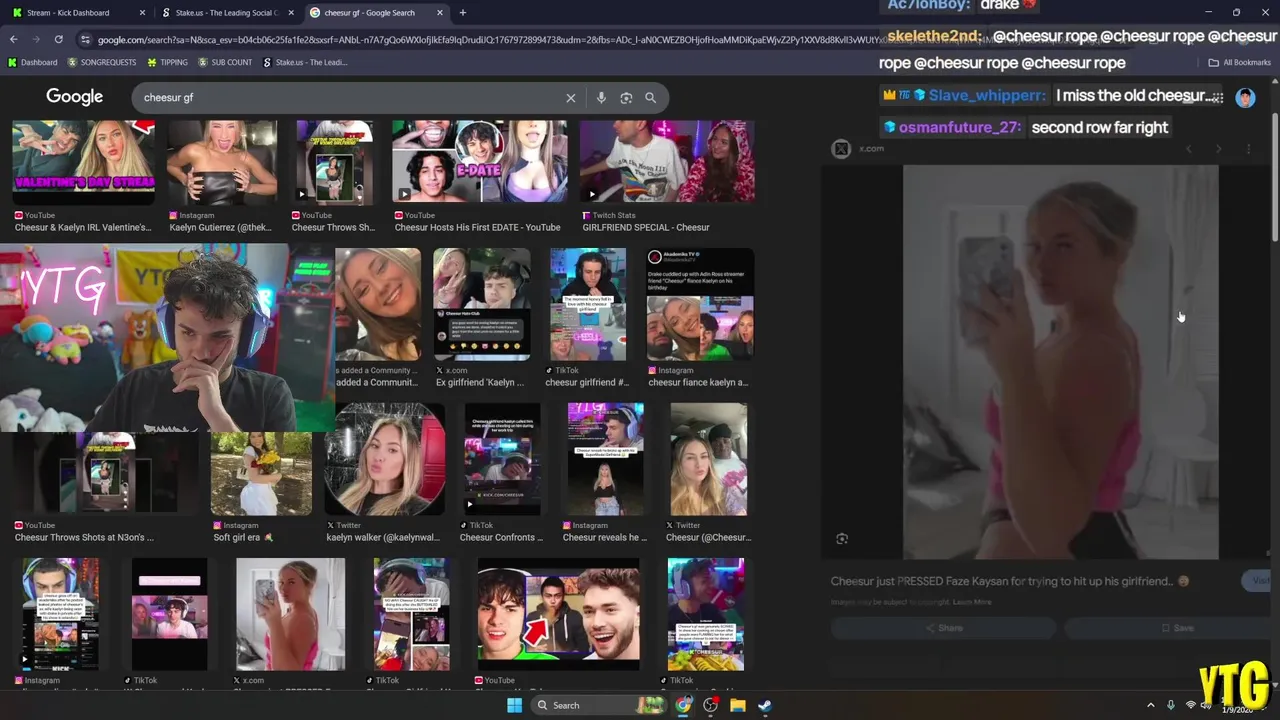The width and height of the screenshot is (1280, 720).
Task: Open Cheesur & Kaelyn Valentine's Day stream thumbnail
Action: (x=83, y=162)
